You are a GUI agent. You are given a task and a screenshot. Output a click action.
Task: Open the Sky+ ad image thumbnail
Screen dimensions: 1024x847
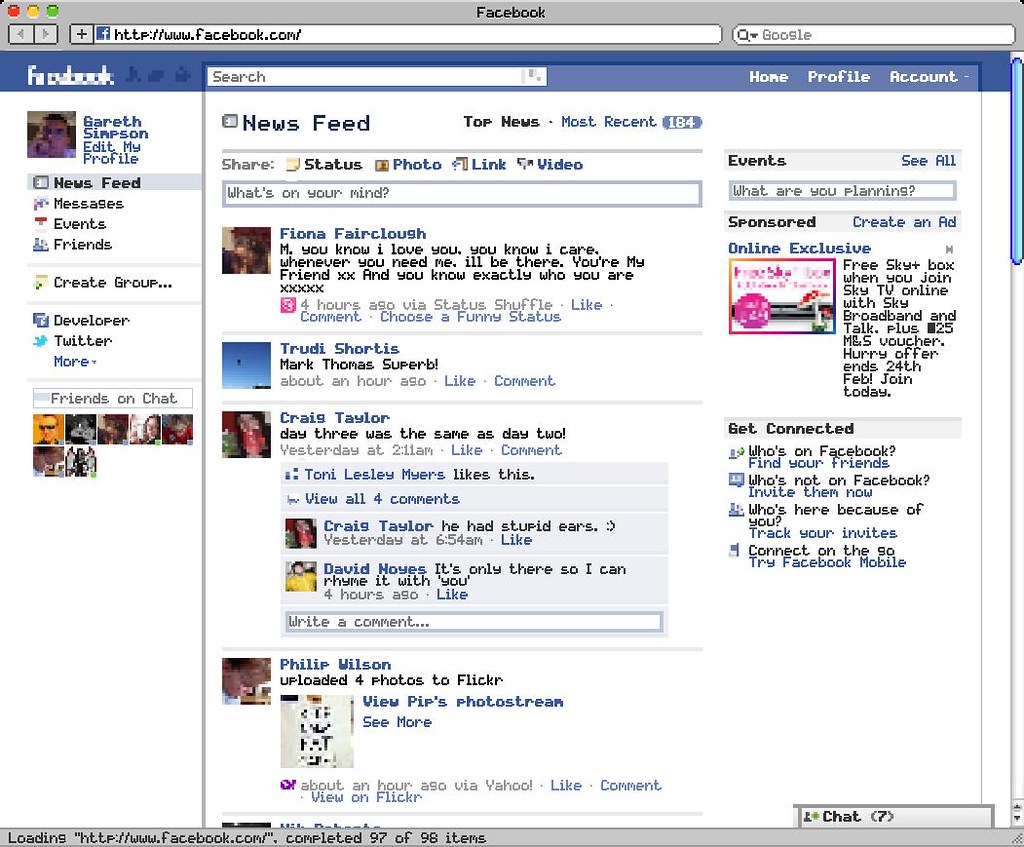(782, 296)
